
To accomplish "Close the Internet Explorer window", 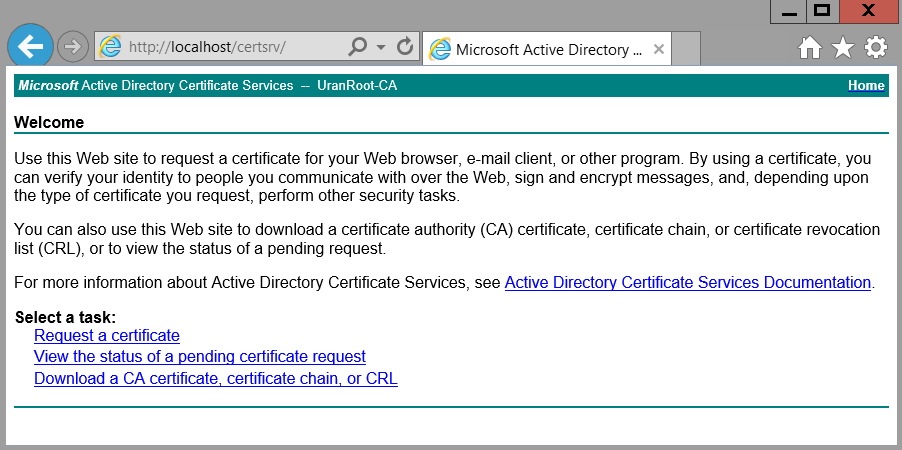I will pyautogui.click(x=870, y=12).
